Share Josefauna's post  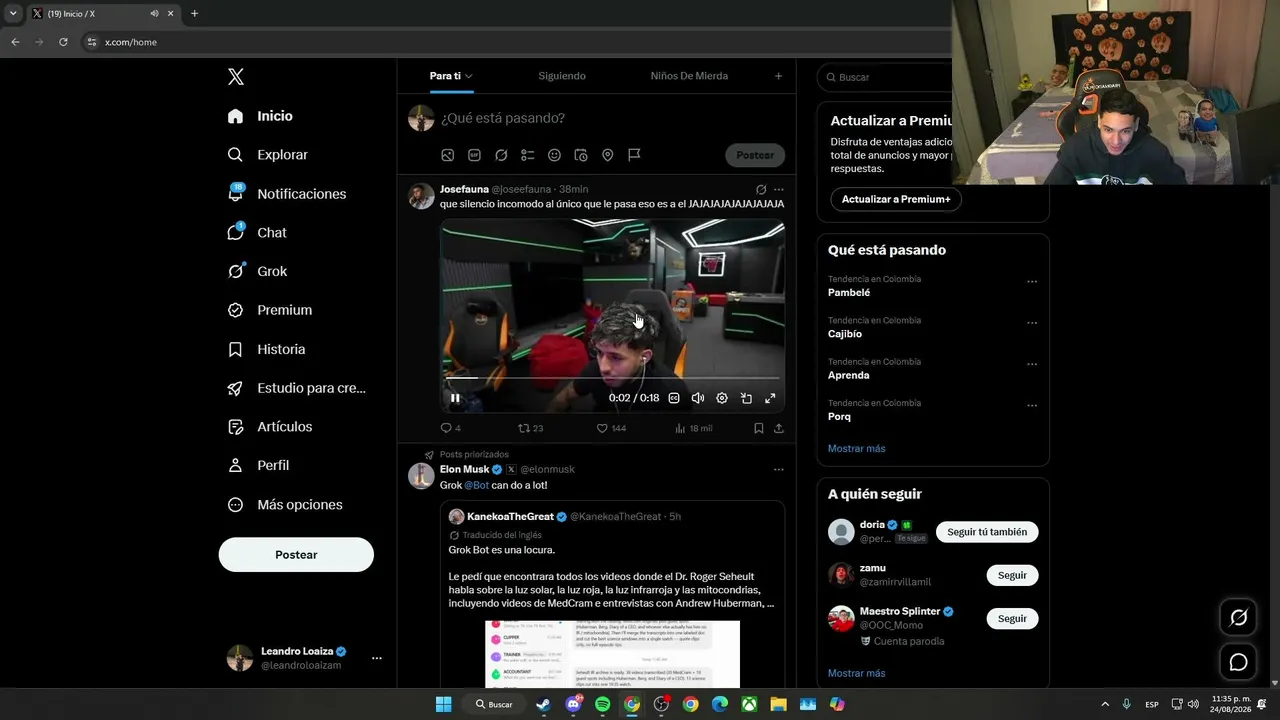coord(779,428)
